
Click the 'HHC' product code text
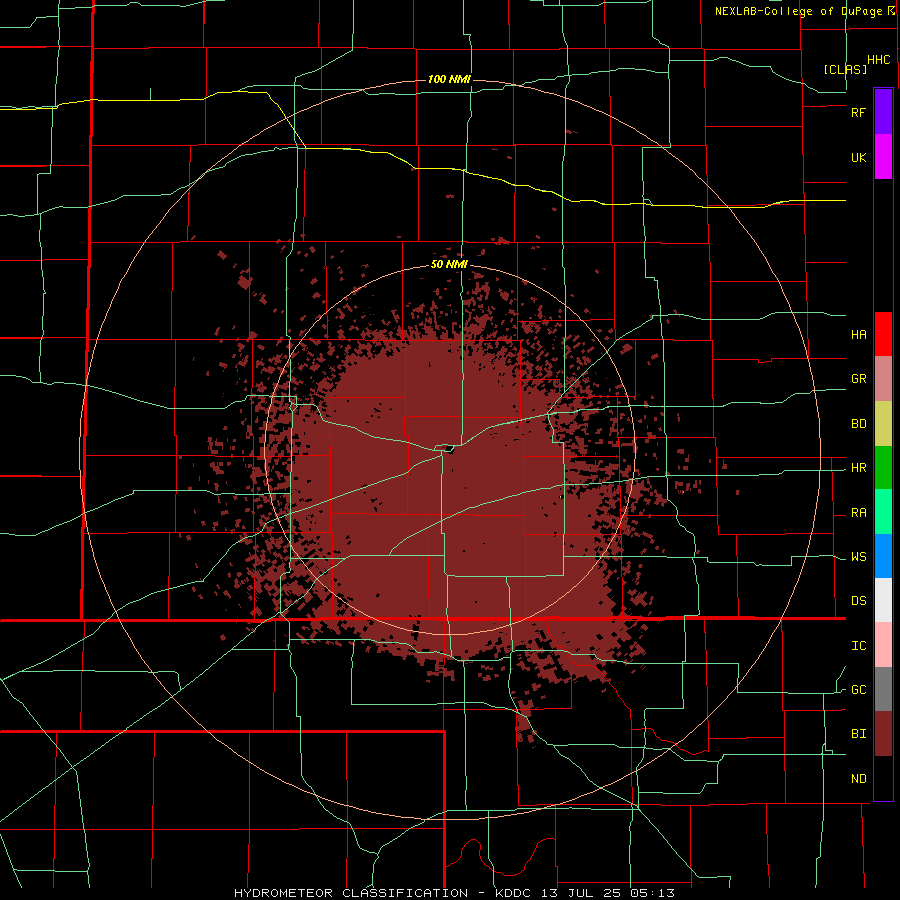tap(879, 60)
